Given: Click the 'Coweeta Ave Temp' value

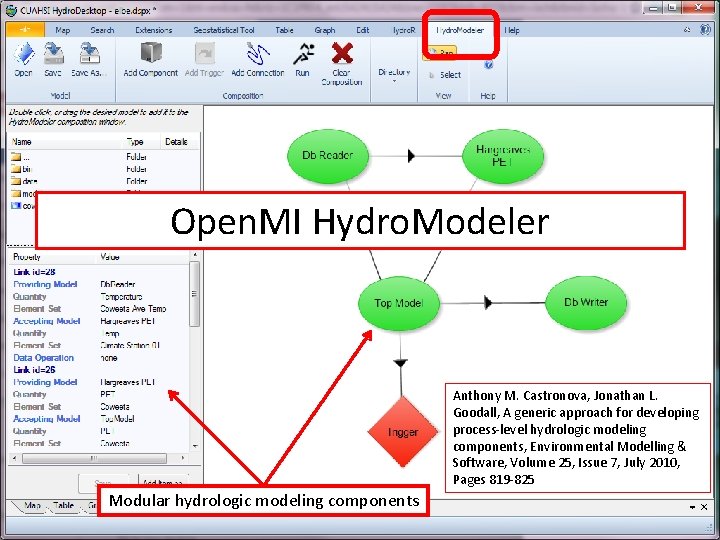Looking at the screenshot, I should (133, 309).
